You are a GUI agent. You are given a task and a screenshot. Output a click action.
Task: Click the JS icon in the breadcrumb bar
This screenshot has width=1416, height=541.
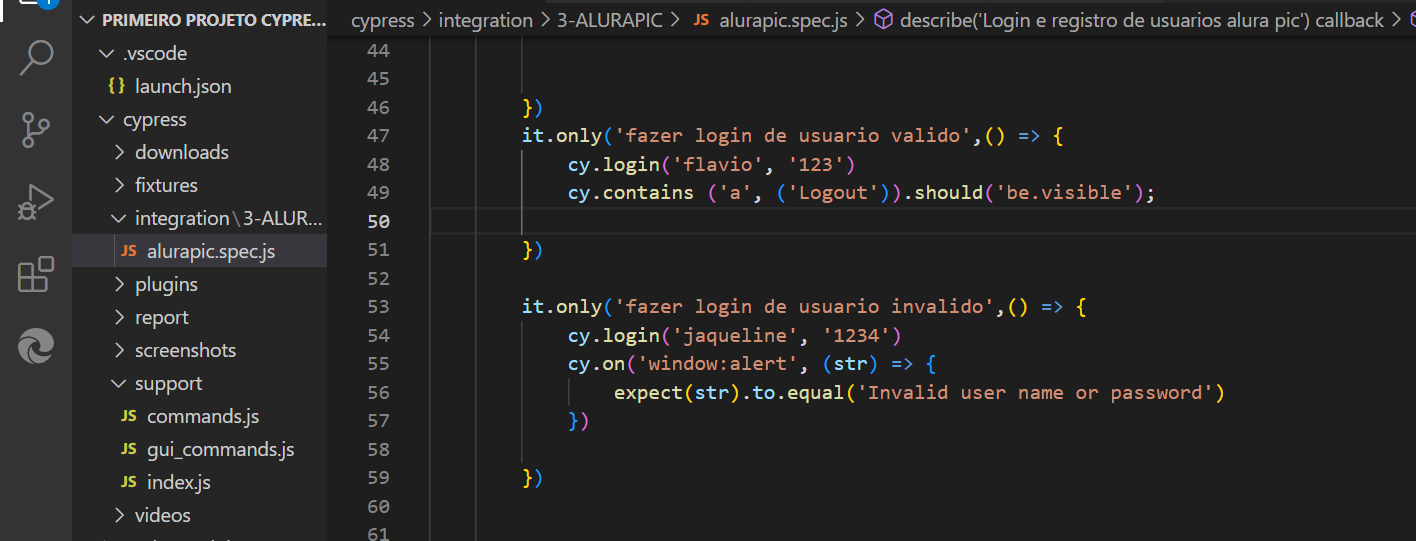click(701, 20)
